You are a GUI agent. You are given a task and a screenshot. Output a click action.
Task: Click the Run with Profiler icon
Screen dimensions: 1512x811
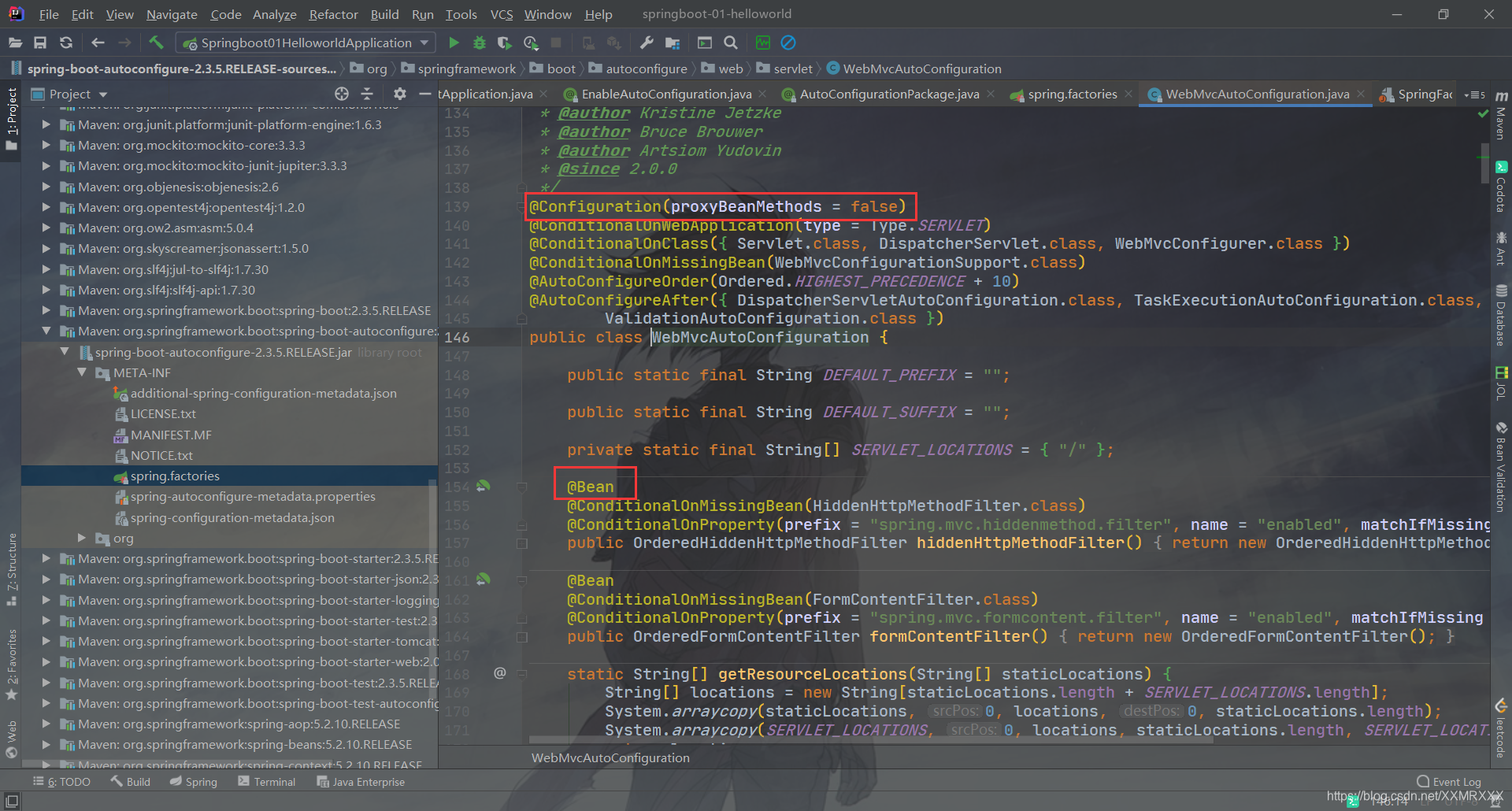pos(531,43)
